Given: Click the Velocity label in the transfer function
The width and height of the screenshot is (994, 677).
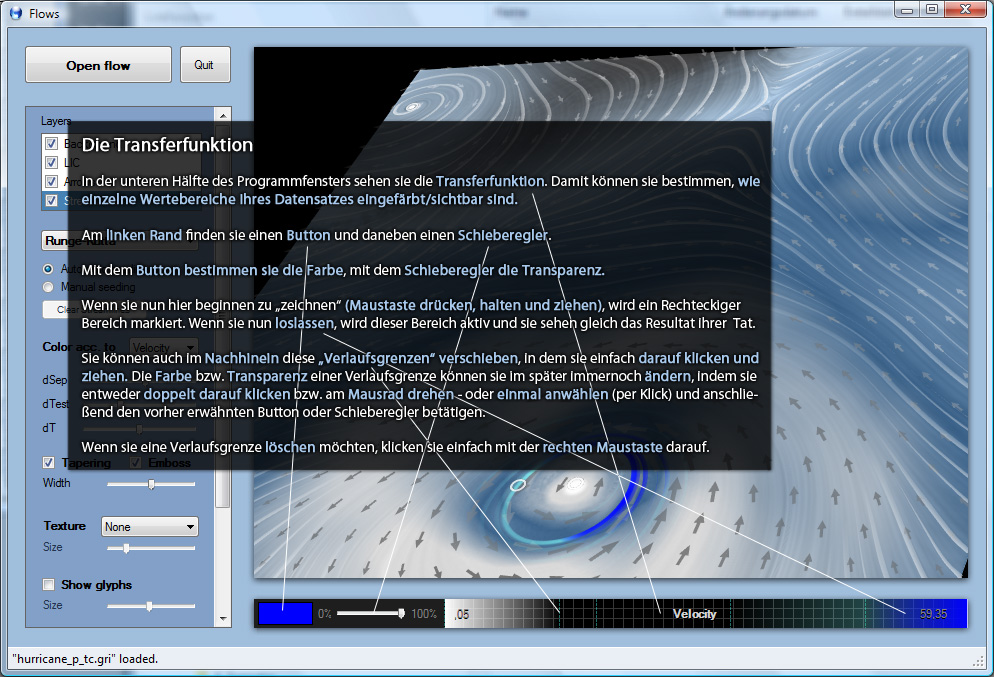Looking at the screenshot, I should [x=695, y=614].
